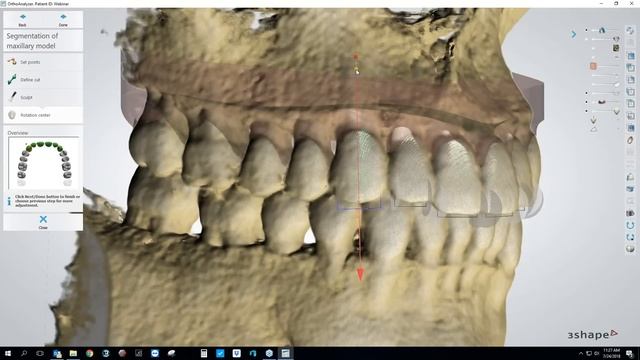
Task: Click the Done arrow button
Action: coord(63,19)
